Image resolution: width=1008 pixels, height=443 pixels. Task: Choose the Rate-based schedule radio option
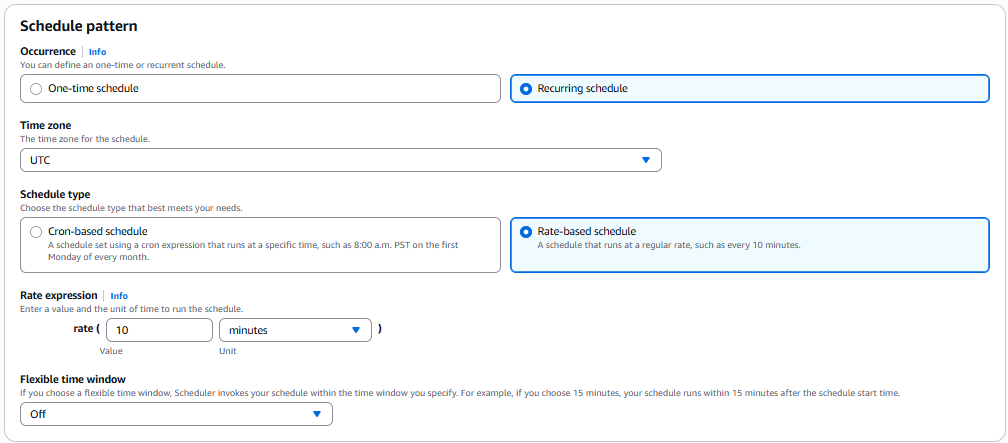pyautogui.click(x=527, y=232)
